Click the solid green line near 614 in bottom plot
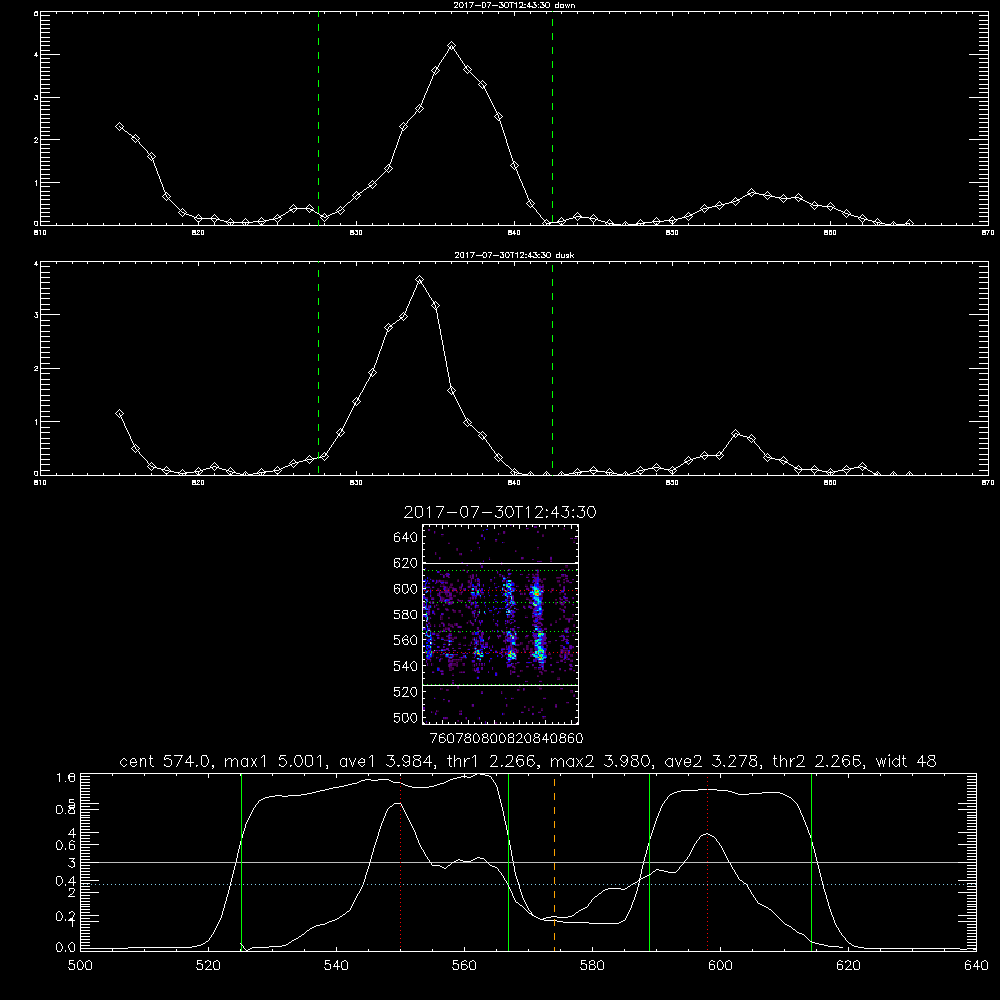Viewport: 1000px width, 1000px height. coord(811,862)
